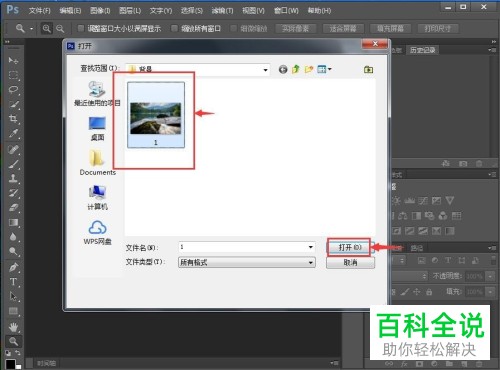Select the Rectangular Marquee tool
Screen dimensions: 500x370
(x=13, y=75)
